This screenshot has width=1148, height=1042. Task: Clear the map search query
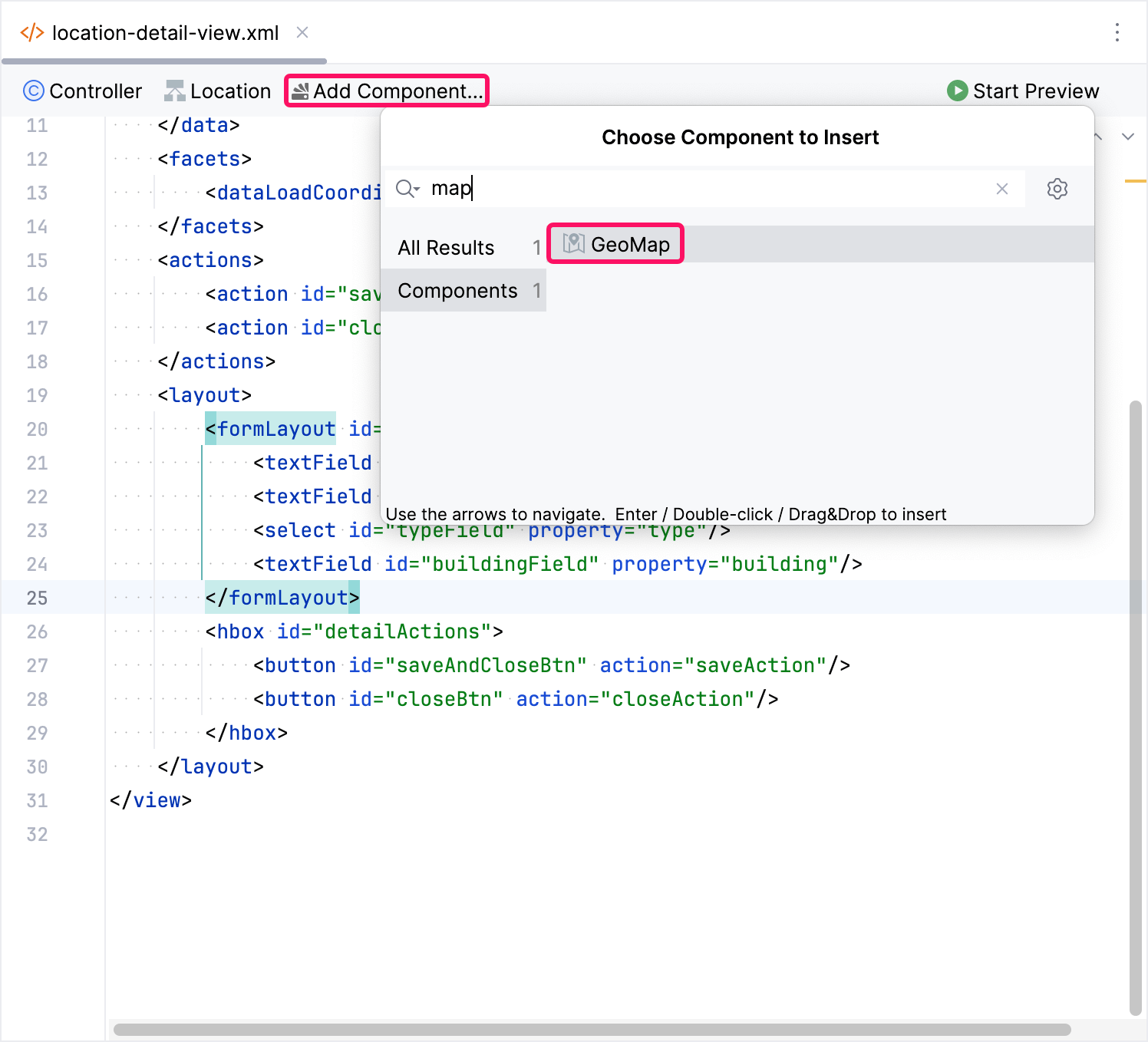[1002, 189]
